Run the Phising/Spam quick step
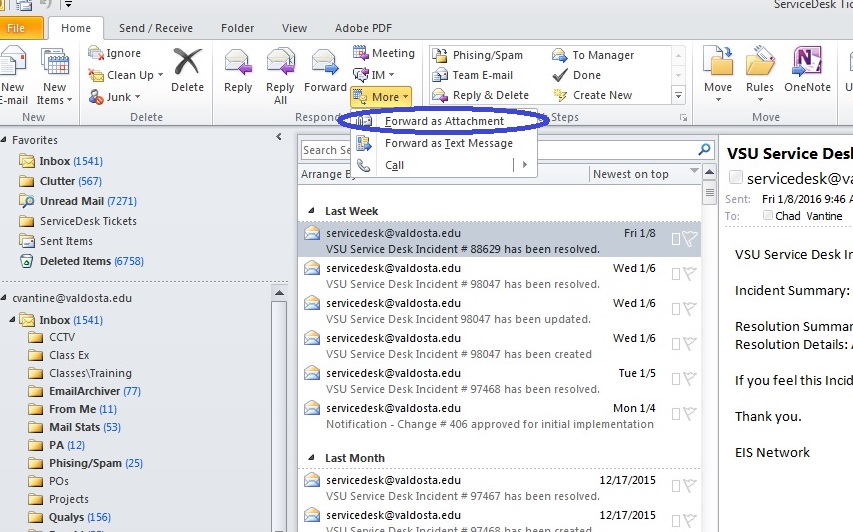Screen dimensions: 853x532 (x=478, y=55)
